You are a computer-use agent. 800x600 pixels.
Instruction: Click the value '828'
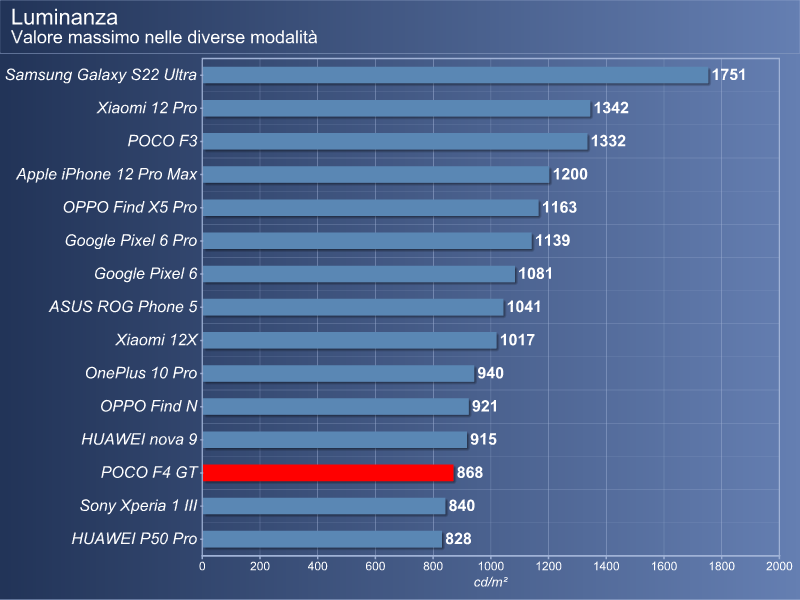click(458, 539)
